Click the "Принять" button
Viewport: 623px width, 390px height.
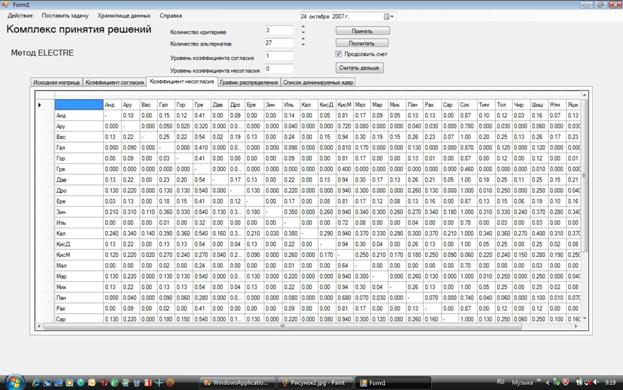click(362, 31)
